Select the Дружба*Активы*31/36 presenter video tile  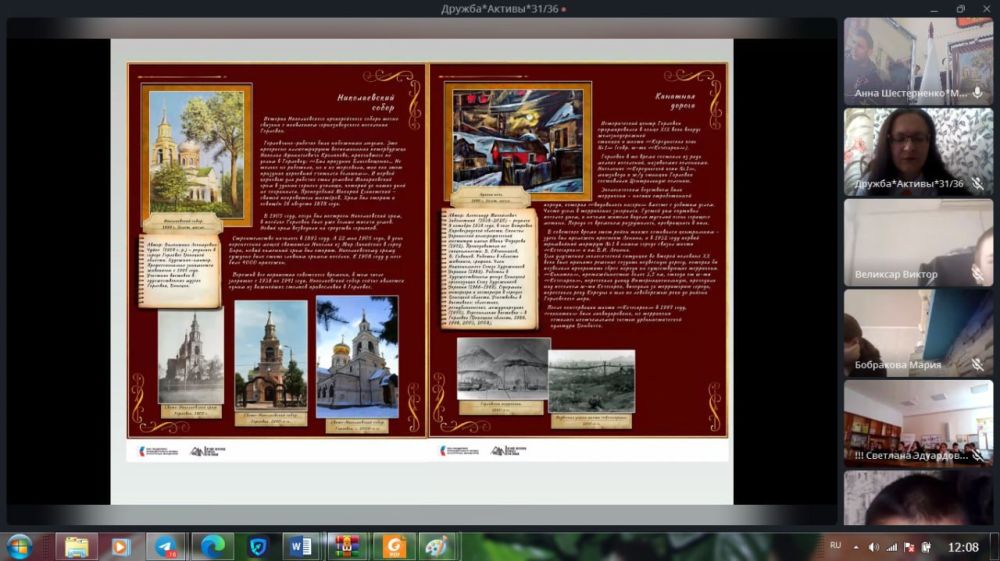[918, 152]
